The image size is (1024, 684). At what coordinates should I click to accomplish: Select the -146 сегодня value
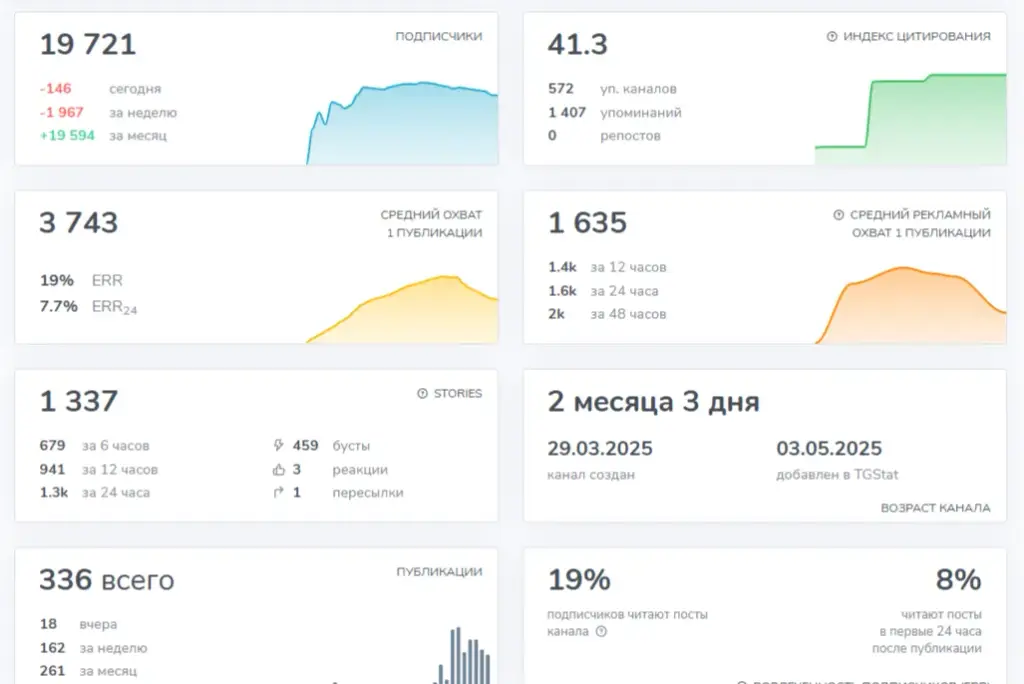pyautogui.click(x=56, y=89)
